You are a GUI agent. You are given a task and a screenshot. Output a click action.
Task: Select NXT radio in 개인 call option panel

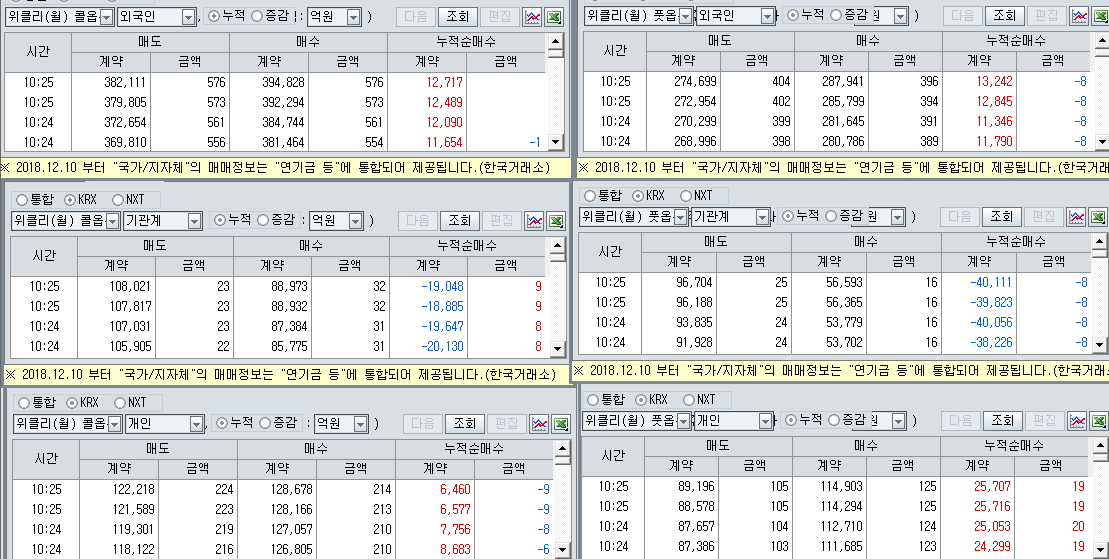121,402
